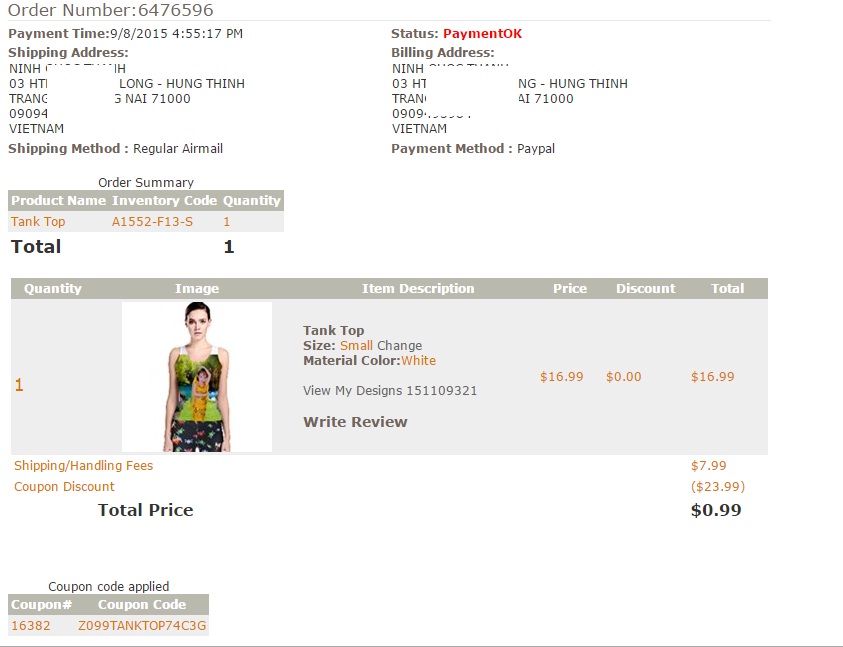This screenshot has width=843, height=647.
Task: Click Tank Top in Order Summary
Action: [x=38, y=222]
